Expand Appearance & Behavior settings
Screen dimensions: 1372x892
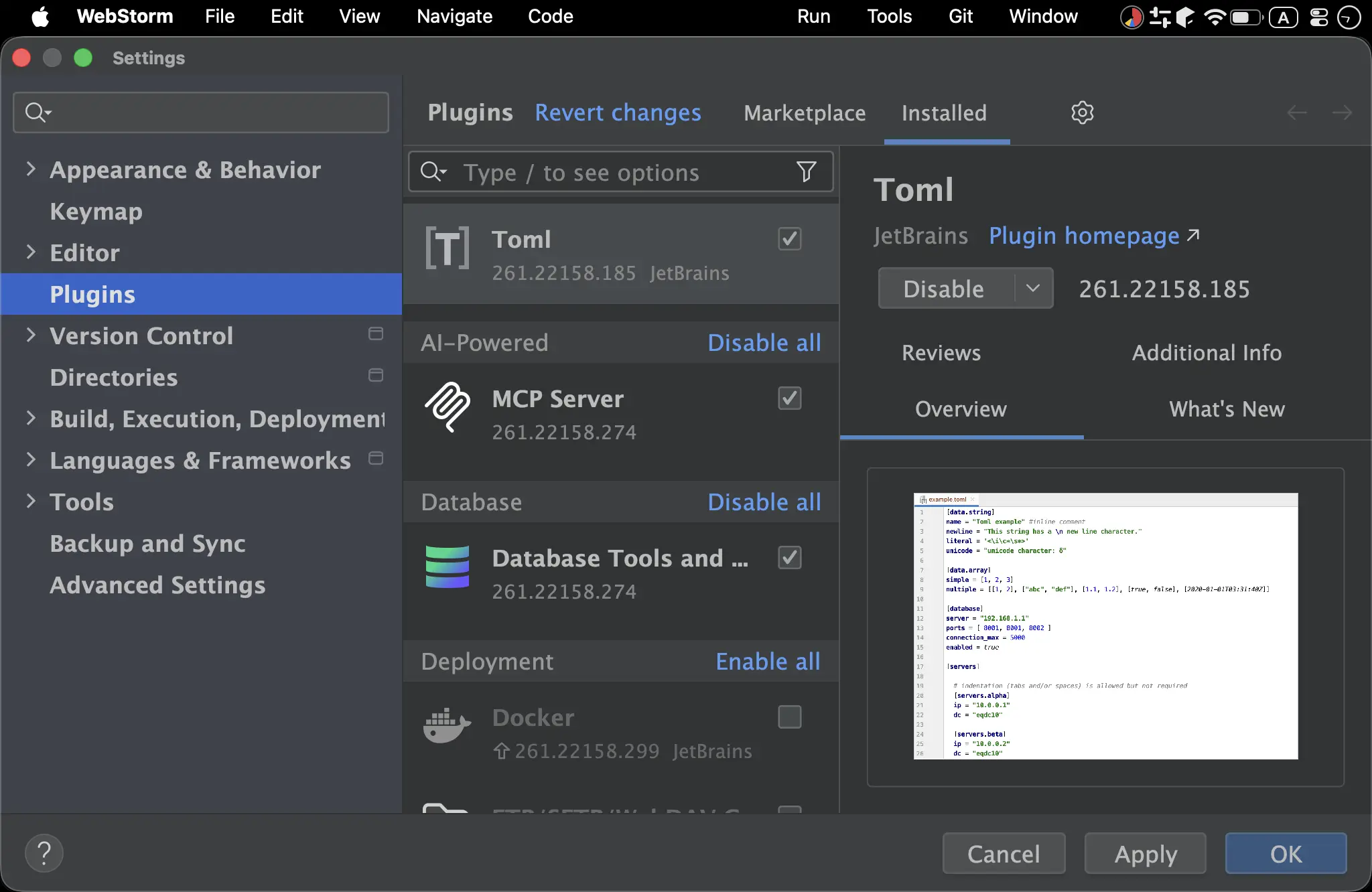31,169
